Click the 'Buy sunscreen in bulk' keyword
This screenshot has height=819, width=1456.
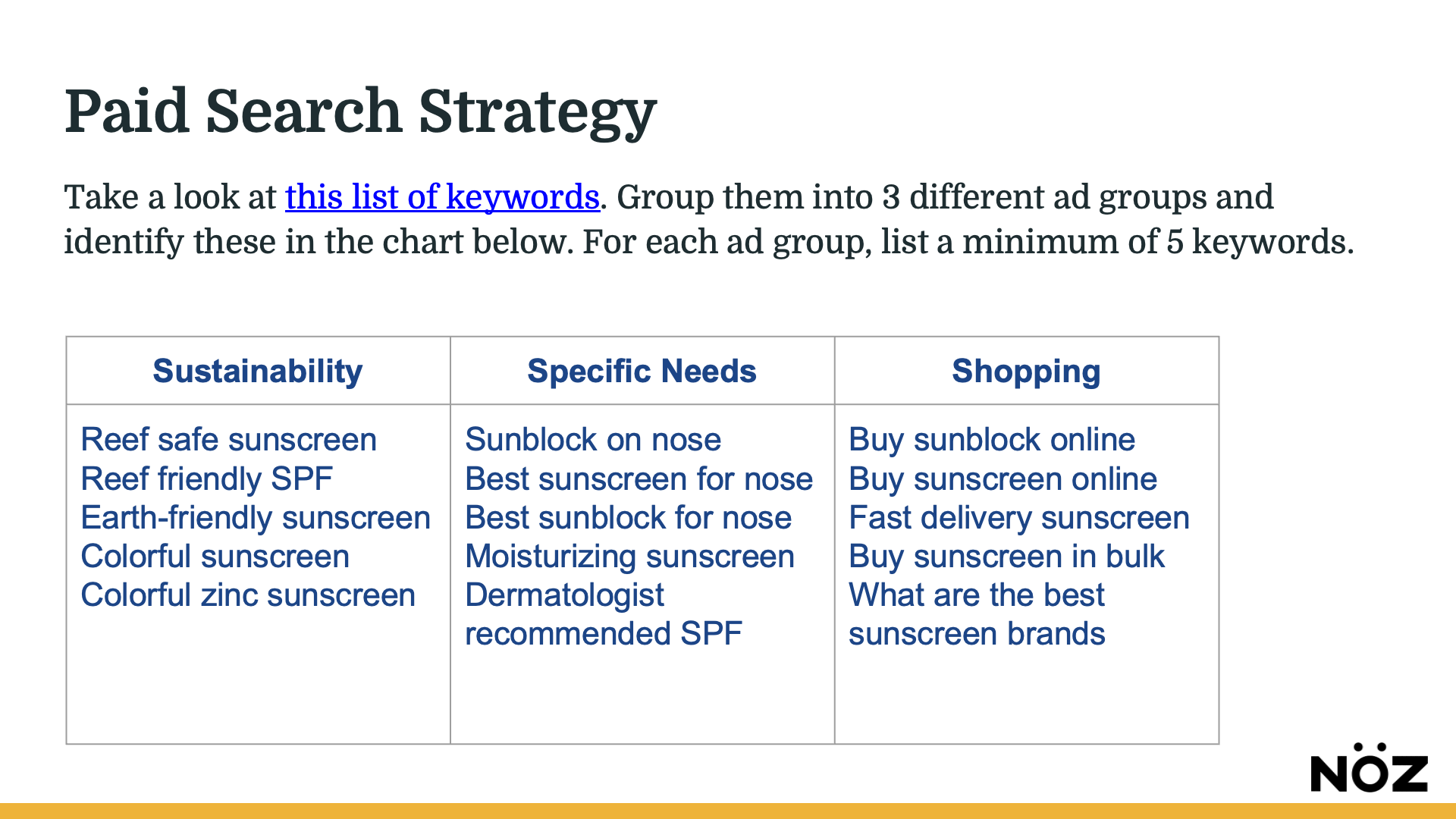1006,557
